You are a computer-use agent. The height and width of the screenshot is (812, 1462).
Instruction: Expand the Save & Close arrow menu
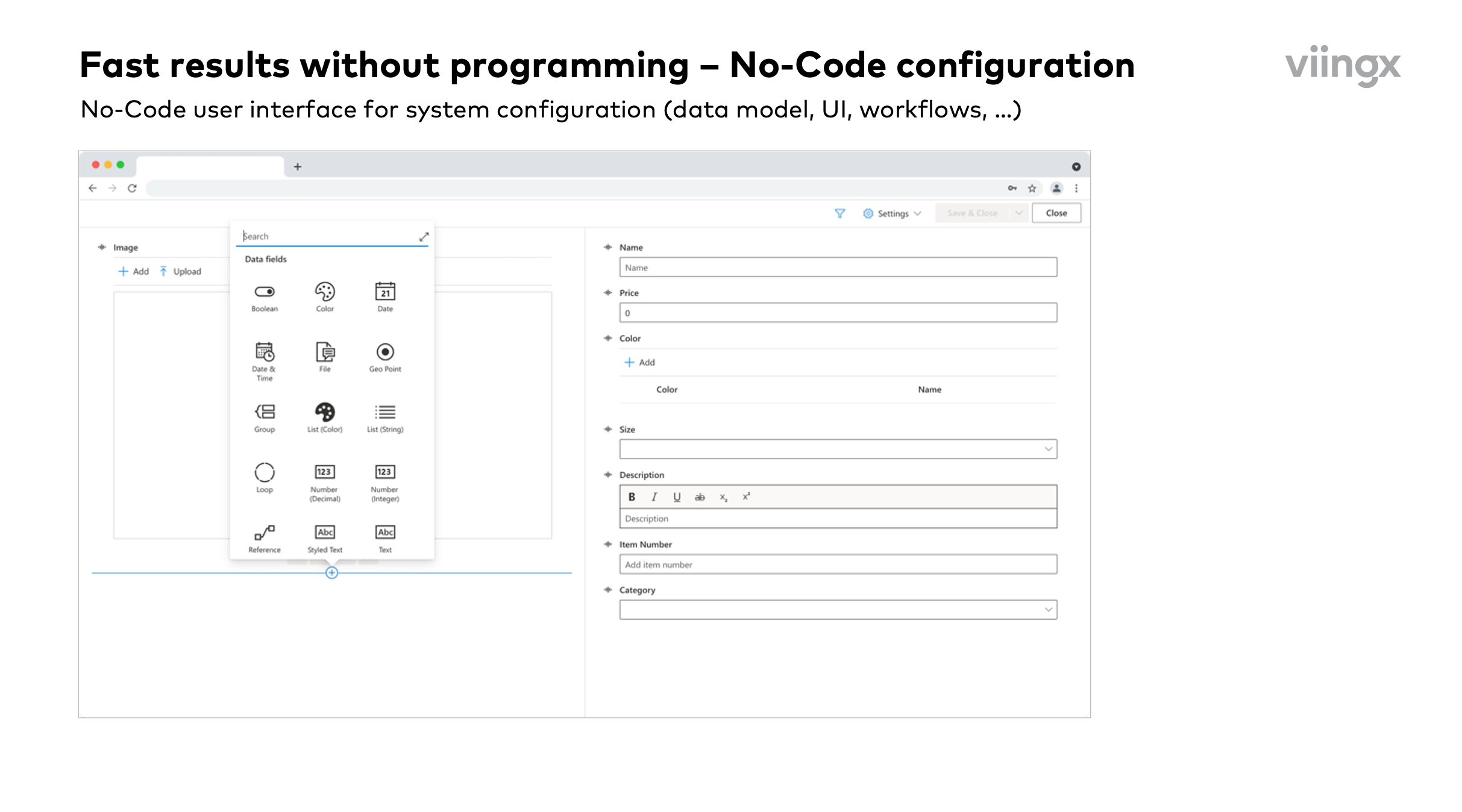click(1018, 213)
